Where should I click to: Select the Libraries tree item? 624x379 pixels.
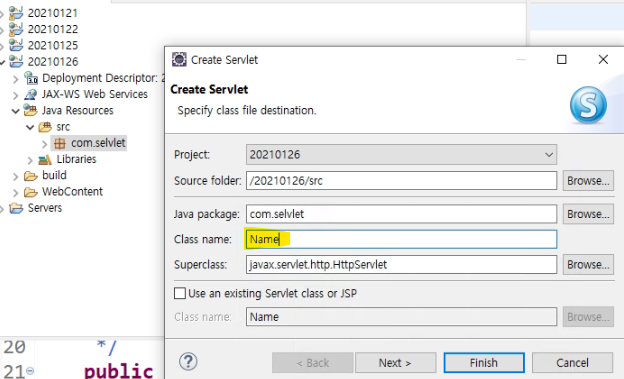pyautogui.click(x=76, y=159)
